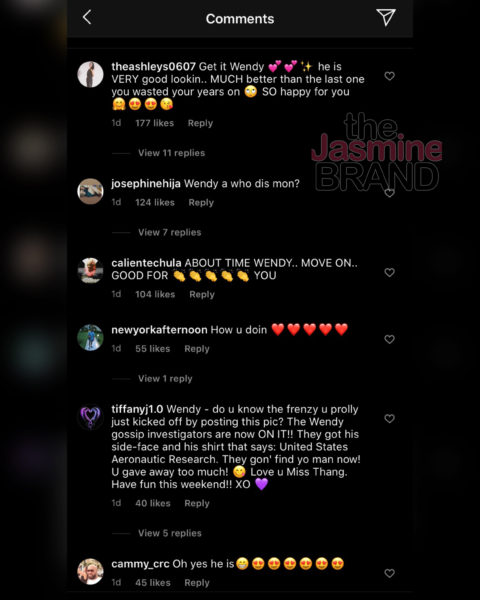Like calientechula's comment with the heart
Image resolution: width=480 pixels, height=600 pixels.
(389, 272)
